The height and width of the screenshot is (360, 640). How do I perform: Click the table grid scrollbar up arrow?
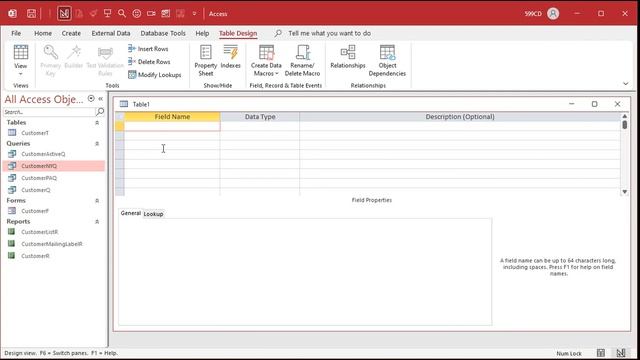coord(624,116)
